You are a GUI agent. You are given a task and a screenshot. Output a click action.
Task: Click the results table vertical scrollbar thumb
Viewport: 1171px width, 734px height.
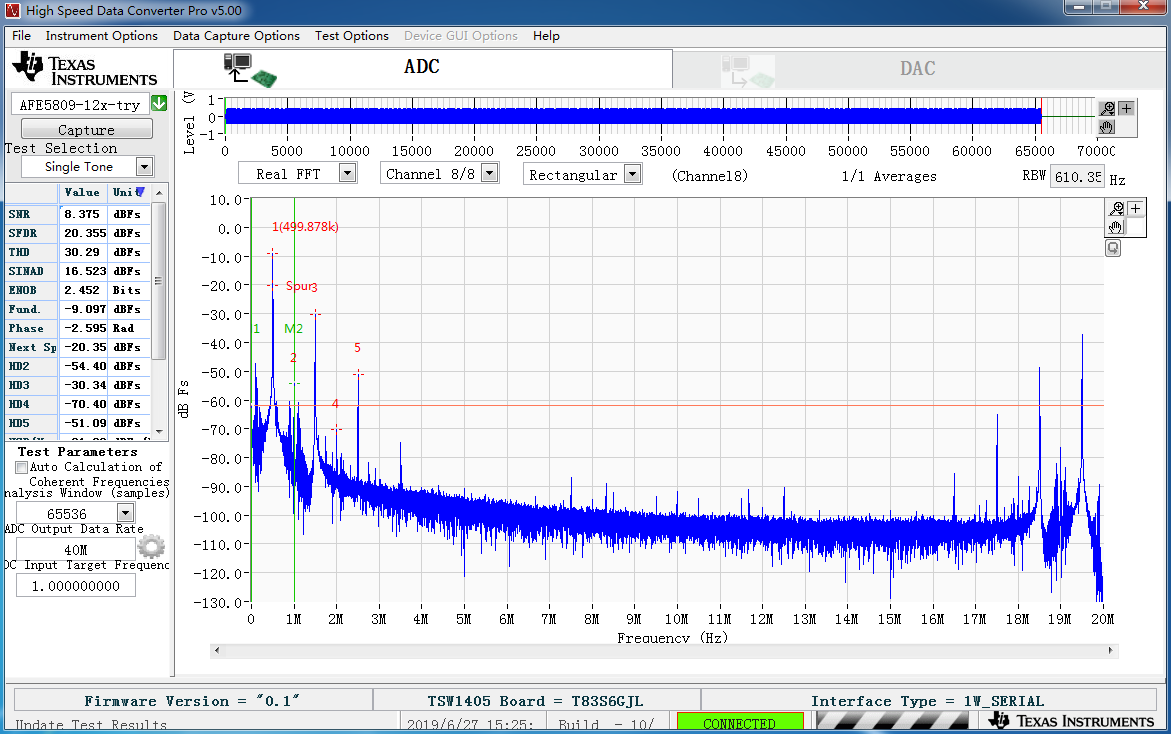(x=159, y=280)
